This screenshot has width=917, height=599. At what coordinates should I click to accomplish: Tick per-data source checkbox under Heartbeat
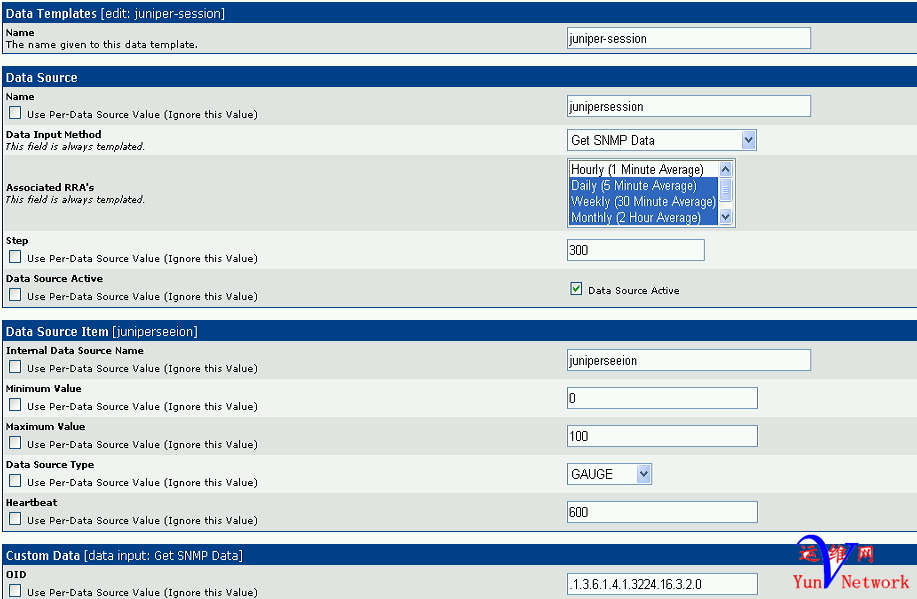pyautogui.click(x=15, y=519)
